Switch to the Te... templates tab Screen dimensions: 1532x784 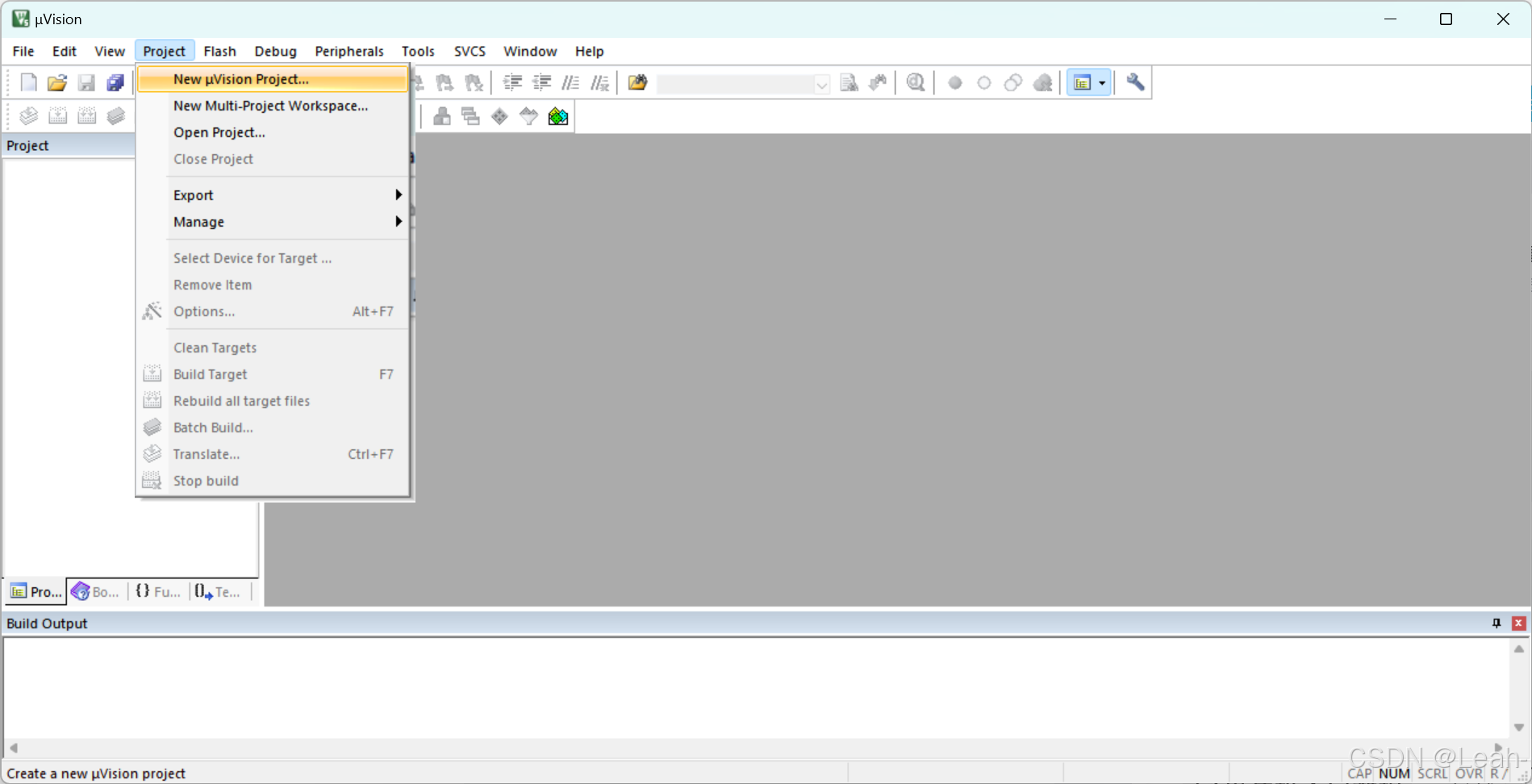219,592
